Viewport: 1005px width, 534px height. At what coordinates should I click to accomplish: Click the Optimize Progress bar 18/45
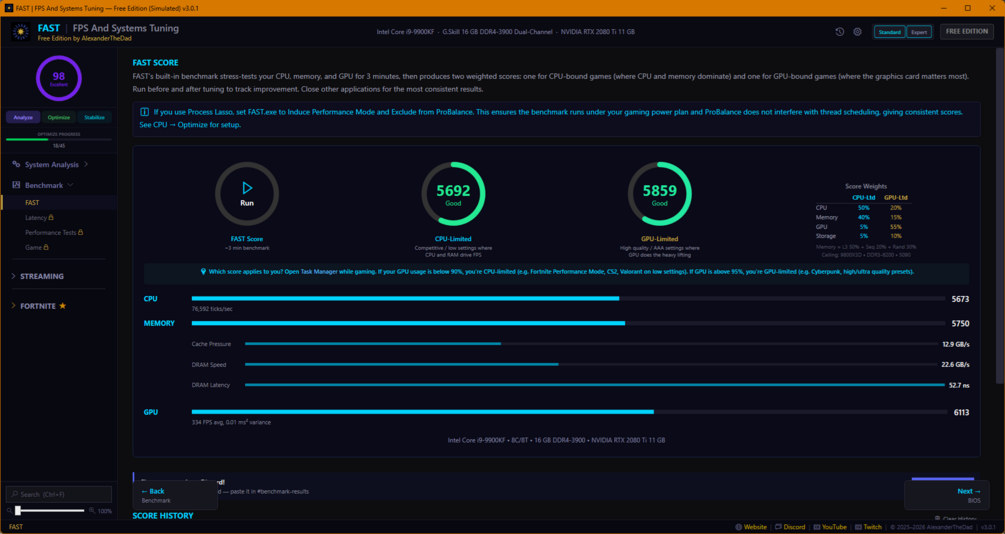[59, 139]
